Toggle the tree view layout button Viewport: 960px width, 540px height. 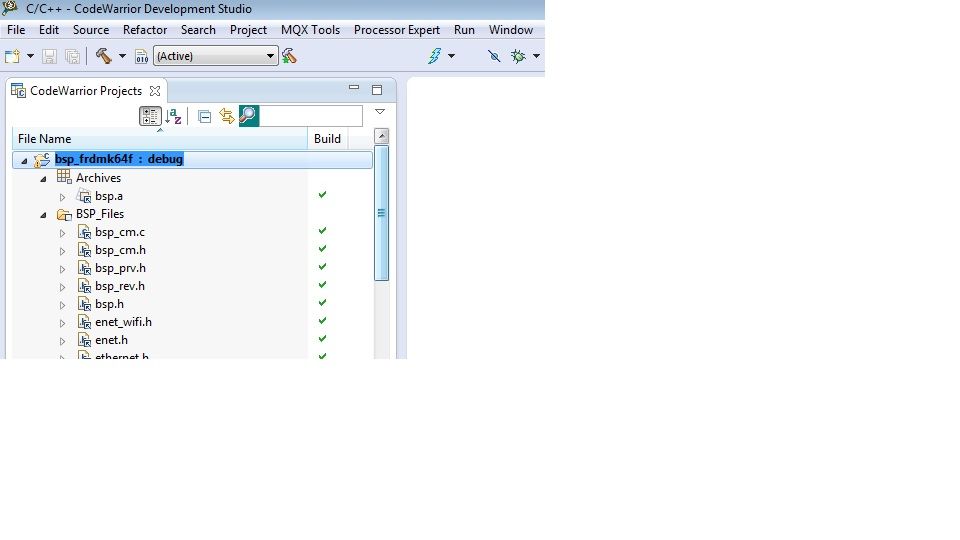(x=150, y=116)
